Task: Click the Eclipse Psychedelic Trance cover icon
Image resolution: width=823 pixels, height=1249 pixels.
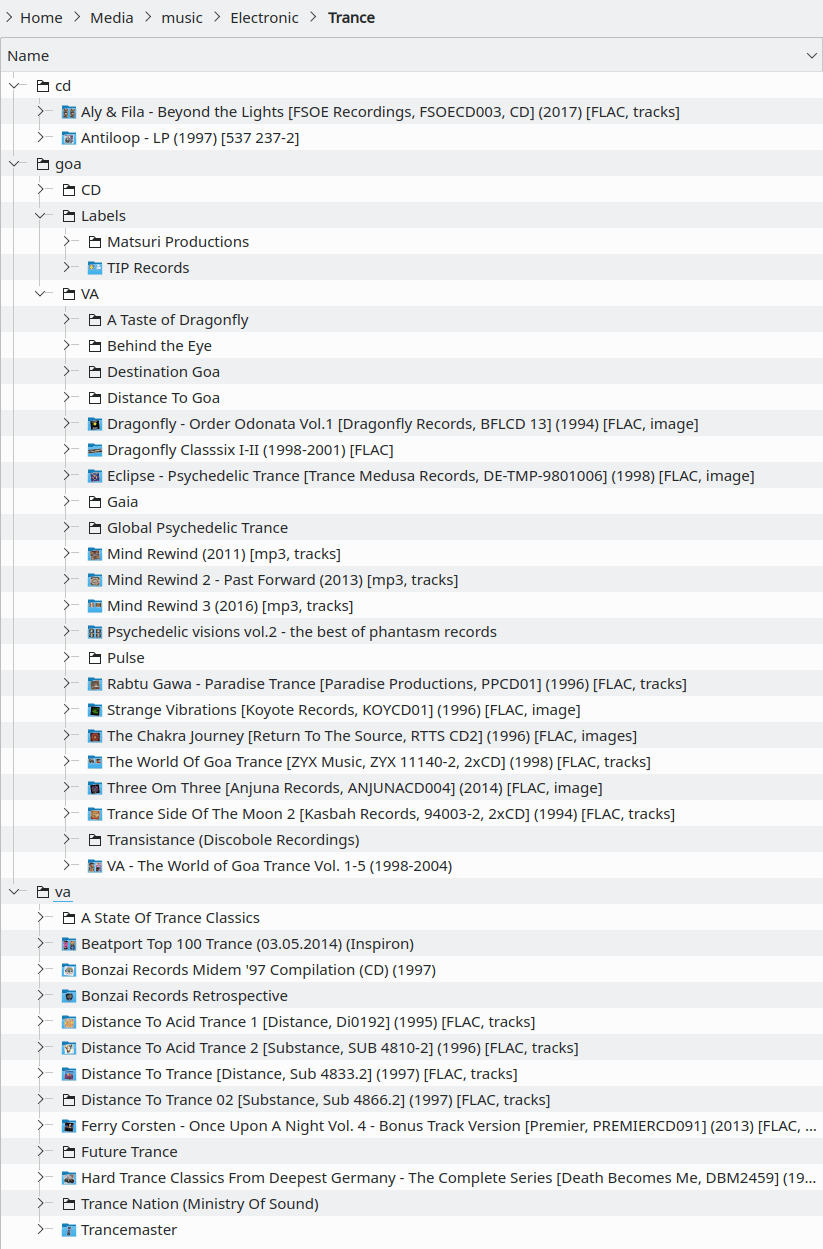Action: [95, 476]
